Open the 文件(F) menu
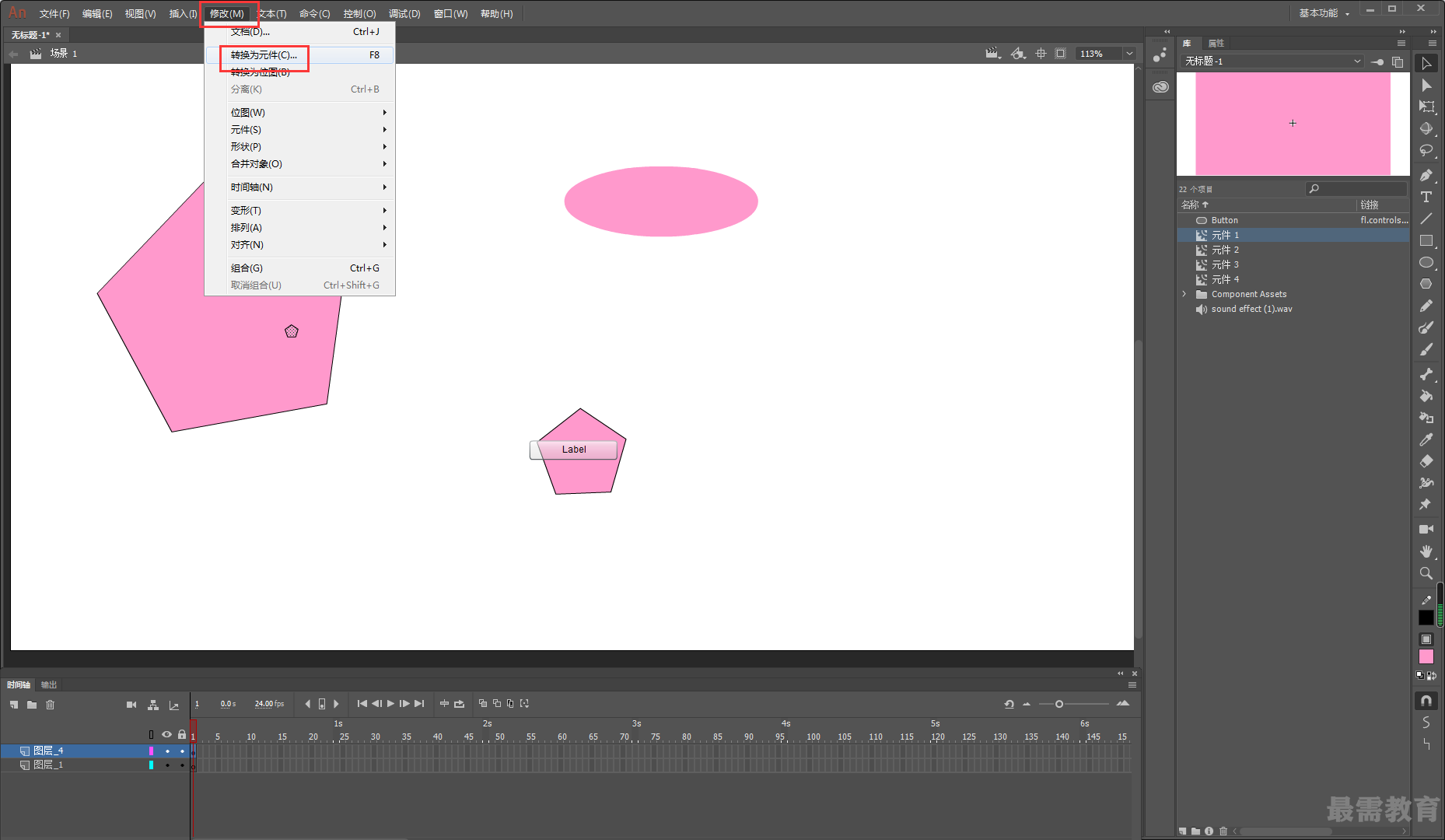 point(54,14)
